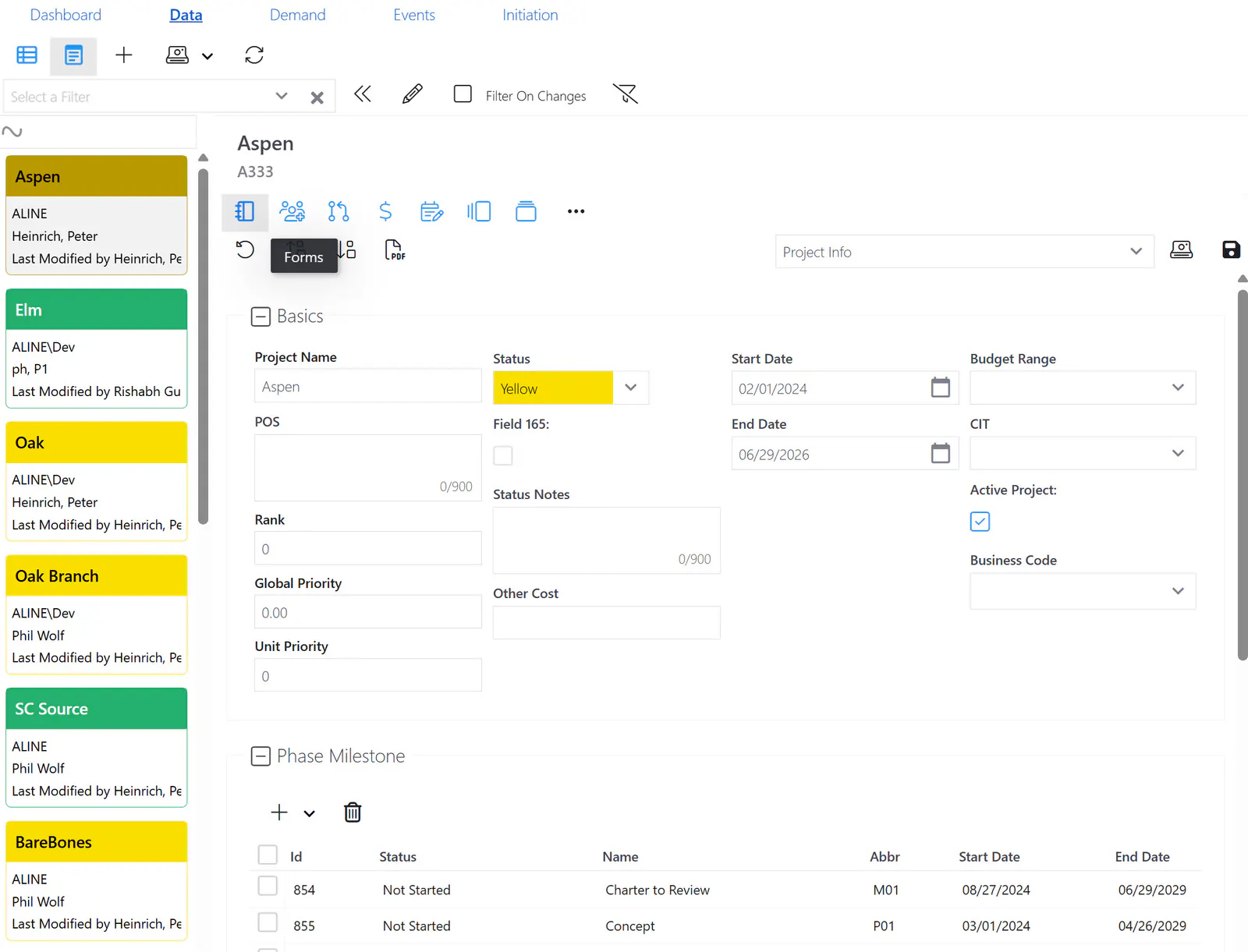Uncheck the Active Project checkbox
Viewport: 1248px width, 952px height.
point(980,522)
